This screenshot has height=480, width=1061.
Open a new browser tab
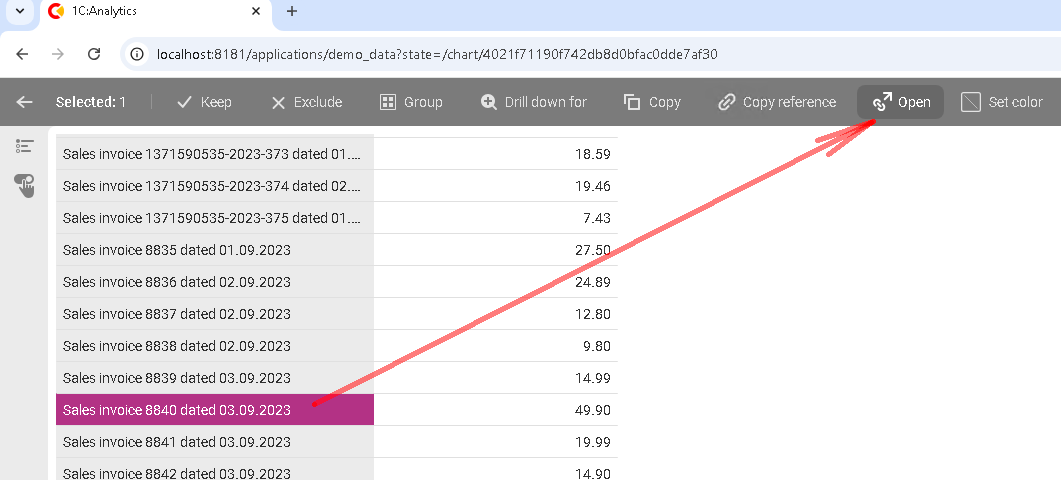(292, 11)
